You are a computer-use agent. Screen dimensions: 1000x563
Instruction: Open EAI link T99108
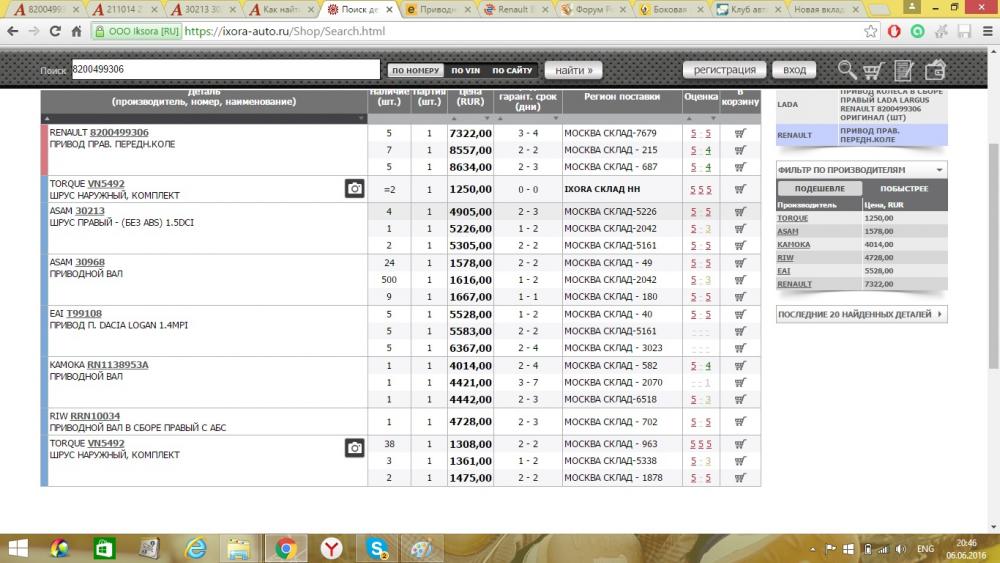click(x=84, y=314)
